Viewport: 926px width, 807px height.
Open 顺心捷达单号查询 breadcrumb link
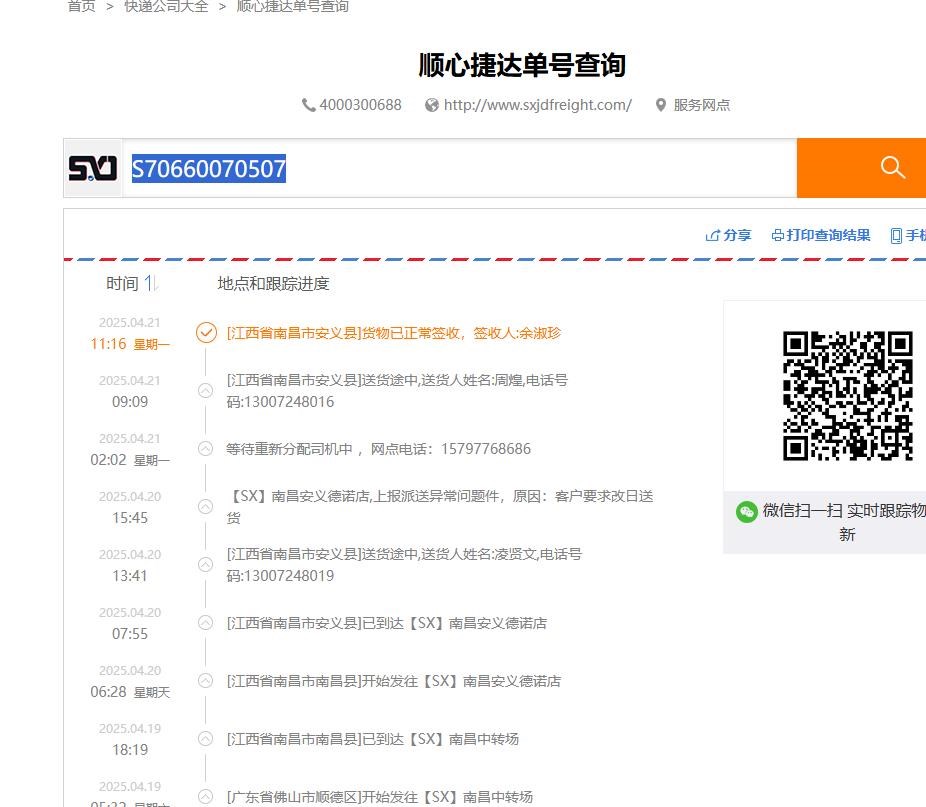pos(293,6)
